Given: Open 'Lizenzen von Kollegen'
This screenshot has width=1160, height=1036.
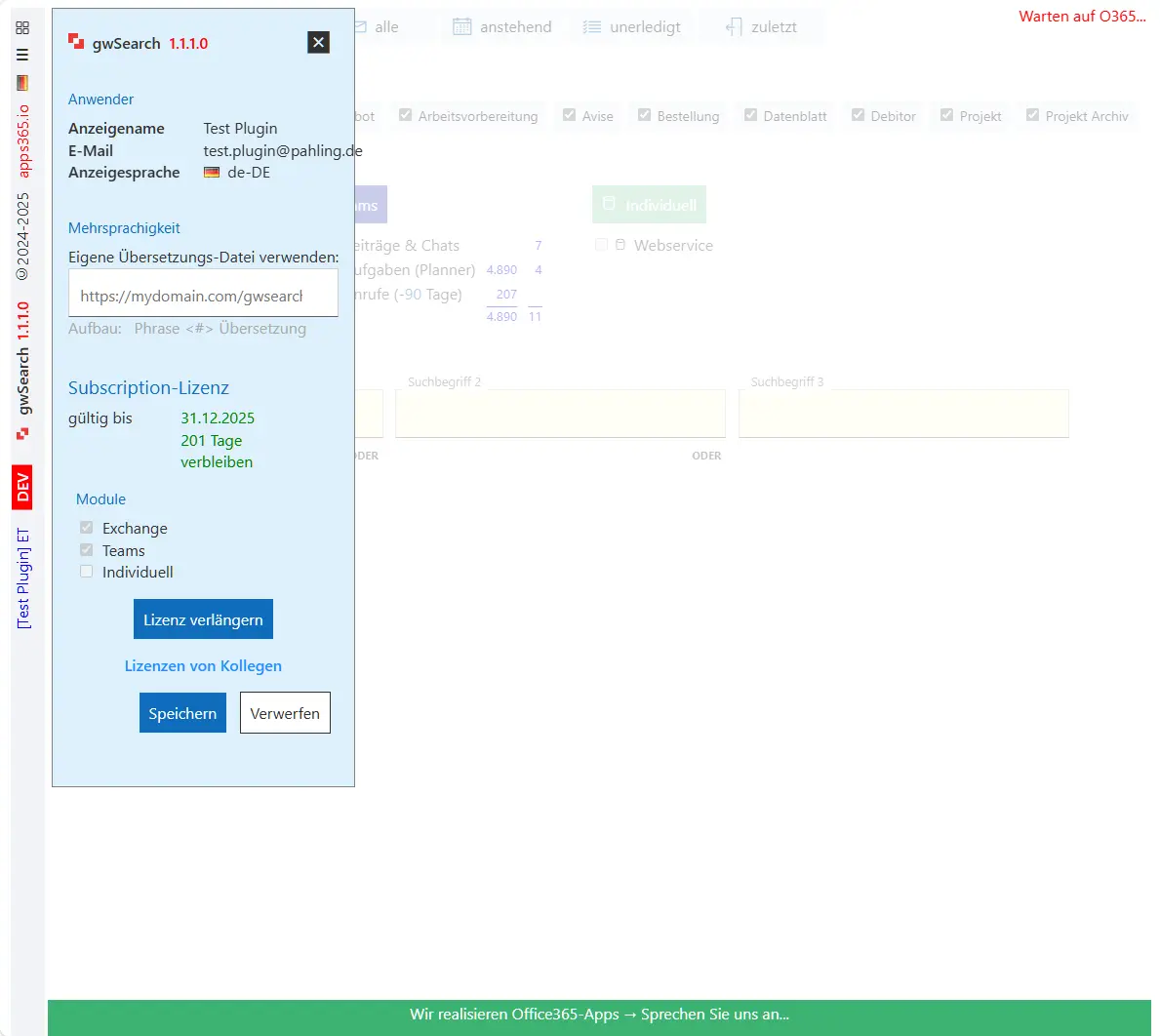Looking at the screenshot, I should click(x=203, y=666).
